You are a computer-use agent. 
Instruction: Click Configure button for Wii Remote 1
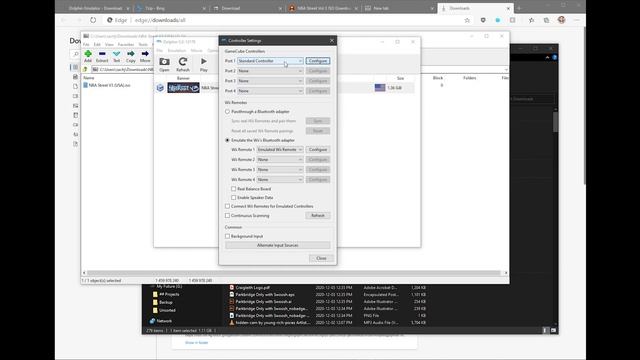[318, 150]
